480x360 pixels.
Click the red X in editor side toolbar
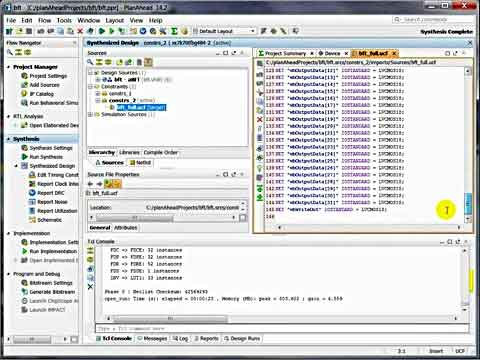260,119
